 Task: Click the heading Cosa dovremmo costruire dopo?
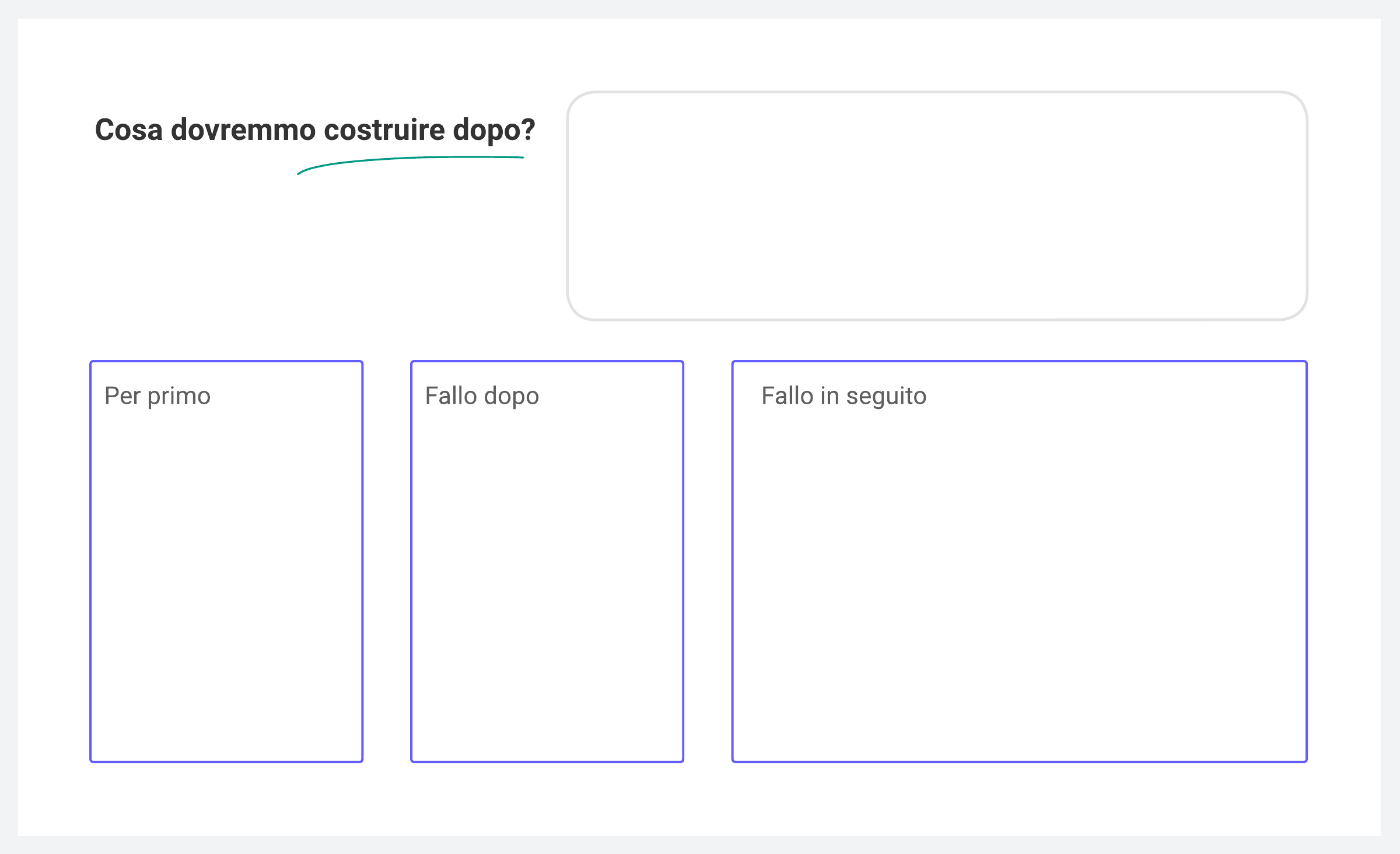[314, 129]
